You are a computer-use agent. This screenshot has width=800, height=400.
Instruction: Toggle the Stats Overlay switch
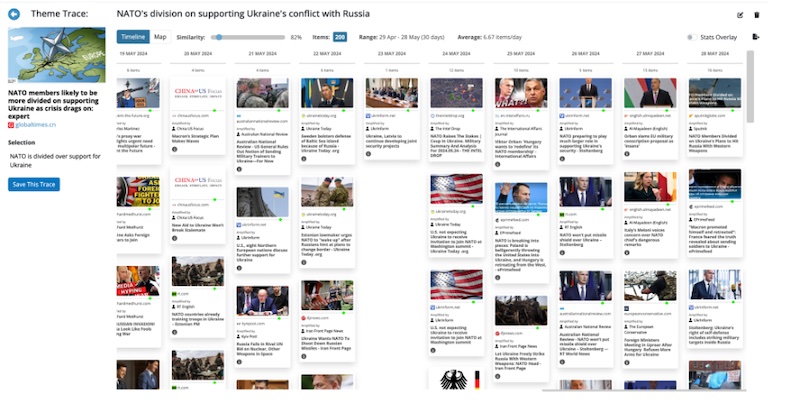click(x=692, y=37)
